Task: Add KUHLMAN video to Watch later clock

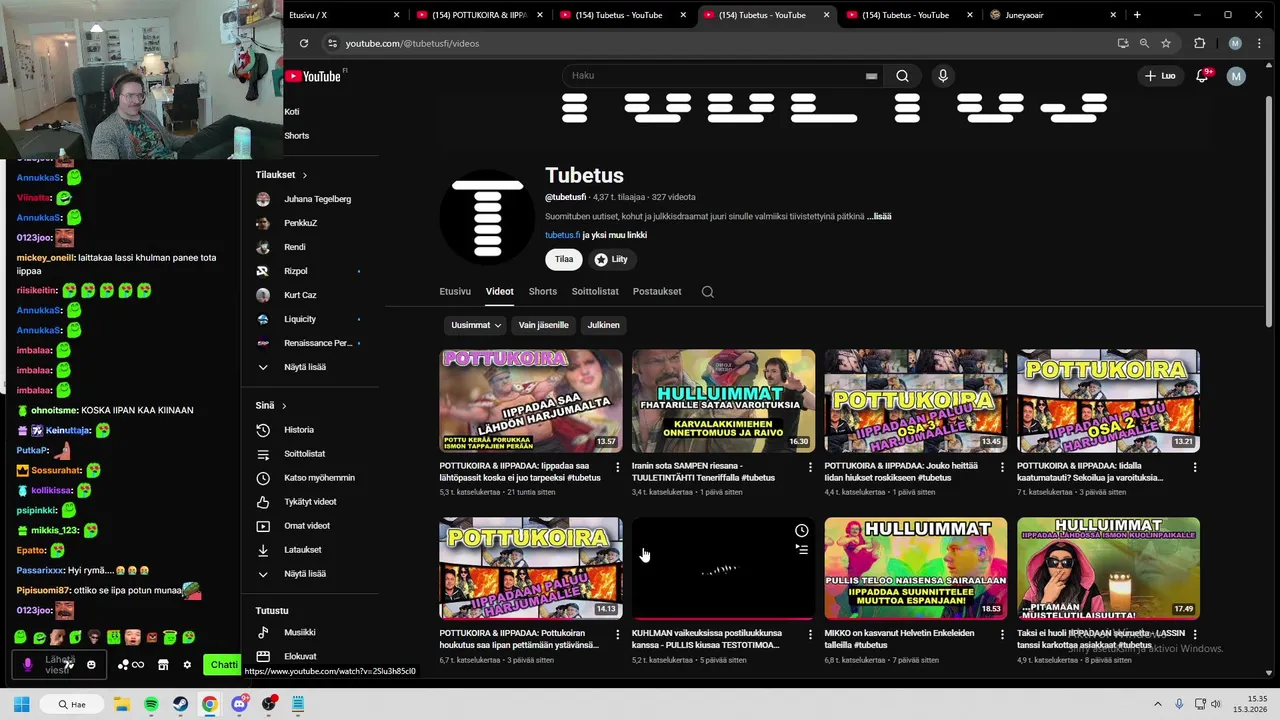Action: click(801, 531)
